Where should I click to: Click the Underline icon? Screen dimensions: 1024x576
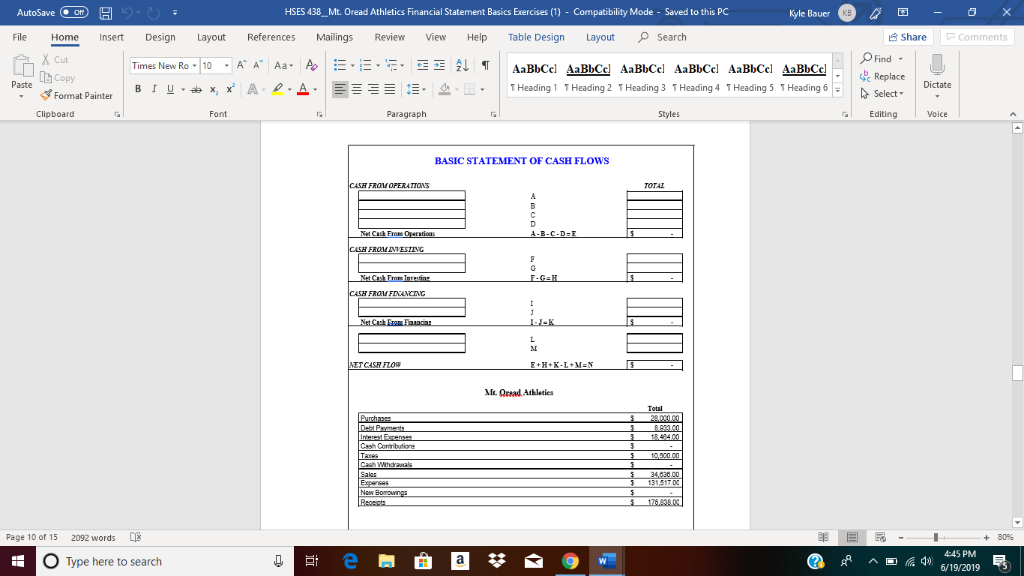169,89
